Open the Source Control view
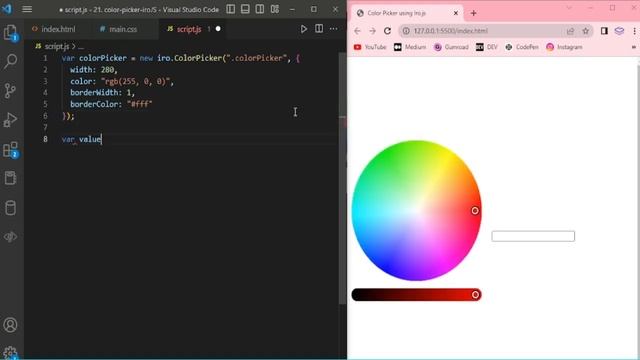640x360 pixels. [x=10, y=91]
